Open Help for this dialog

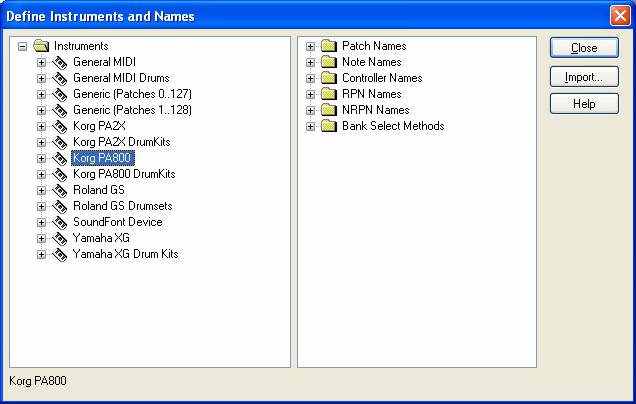point(584,104)
